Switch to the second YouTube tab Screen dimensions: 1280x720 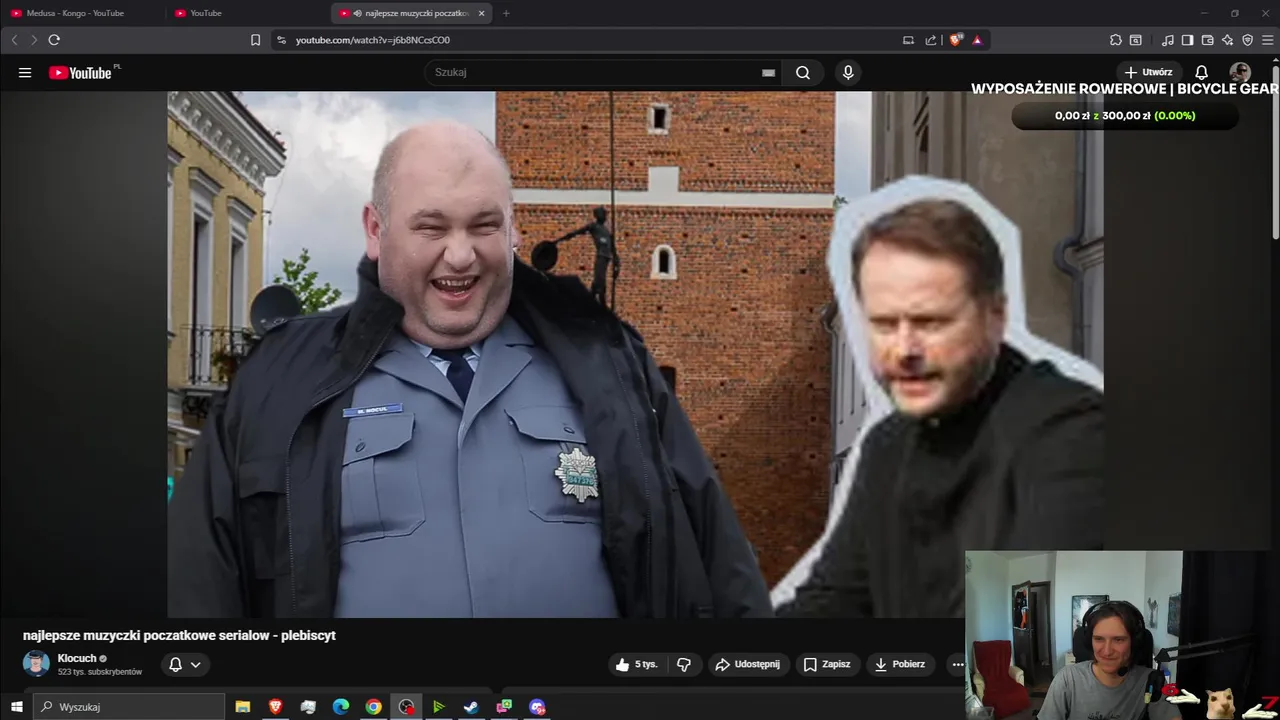click(247, 13)
